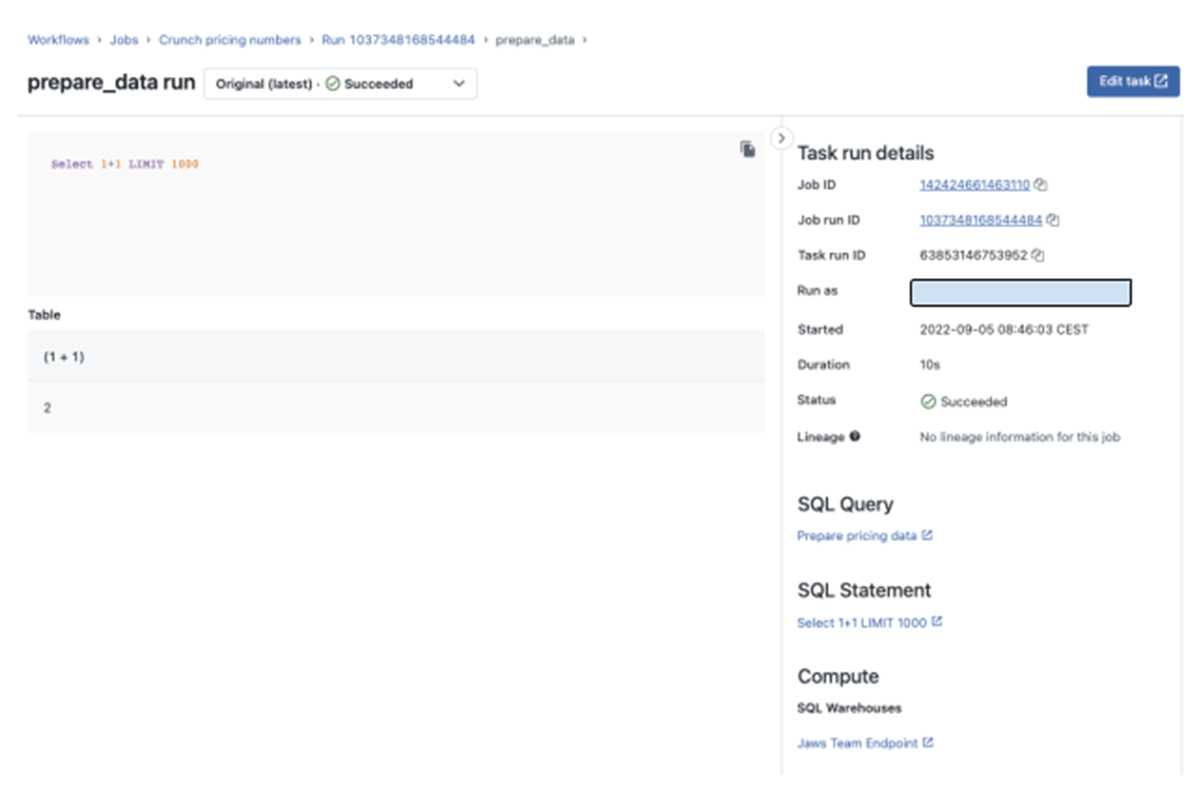Viewport: 1200px width, 801px height.
Task: Copy the SQL query code to clipboard
Action: tap(747, 149)
